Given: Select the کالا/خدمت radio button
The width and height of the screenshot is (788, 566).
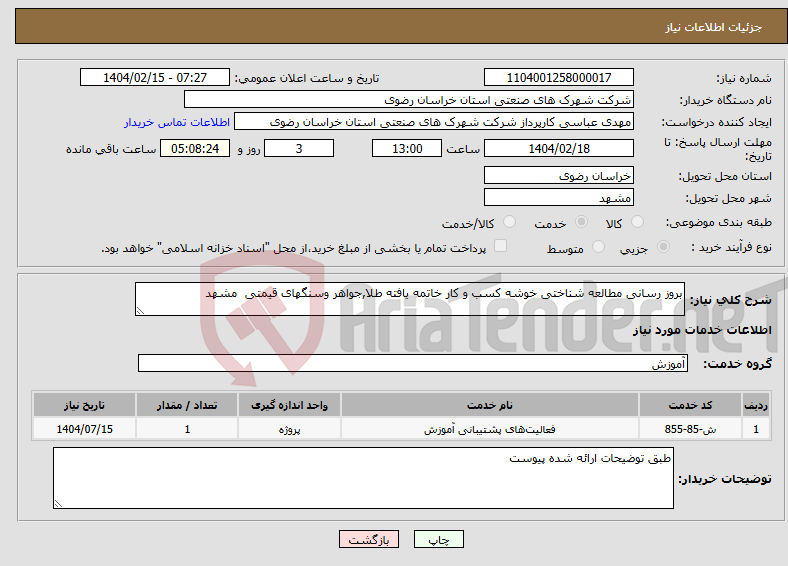Looking at the screenshot, I should click(x=509, y=222).
